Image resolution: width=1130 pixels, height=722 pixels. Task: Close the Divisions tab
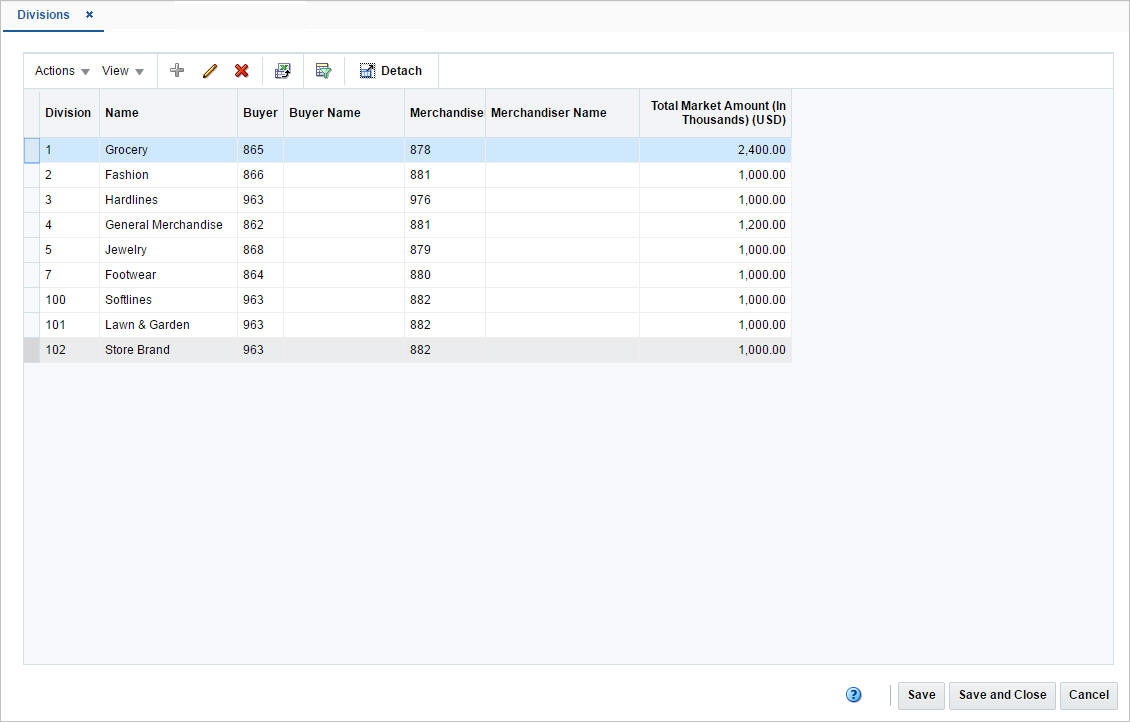click(89, 14)
